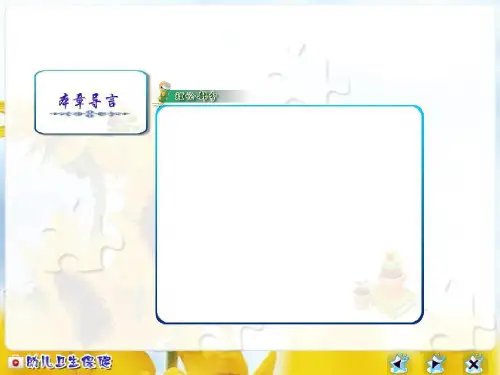Image resolution: width=500 pixels, height=375 pixels.
Task: Click the yellow ribbon at left edge
Action: [2, 118]
